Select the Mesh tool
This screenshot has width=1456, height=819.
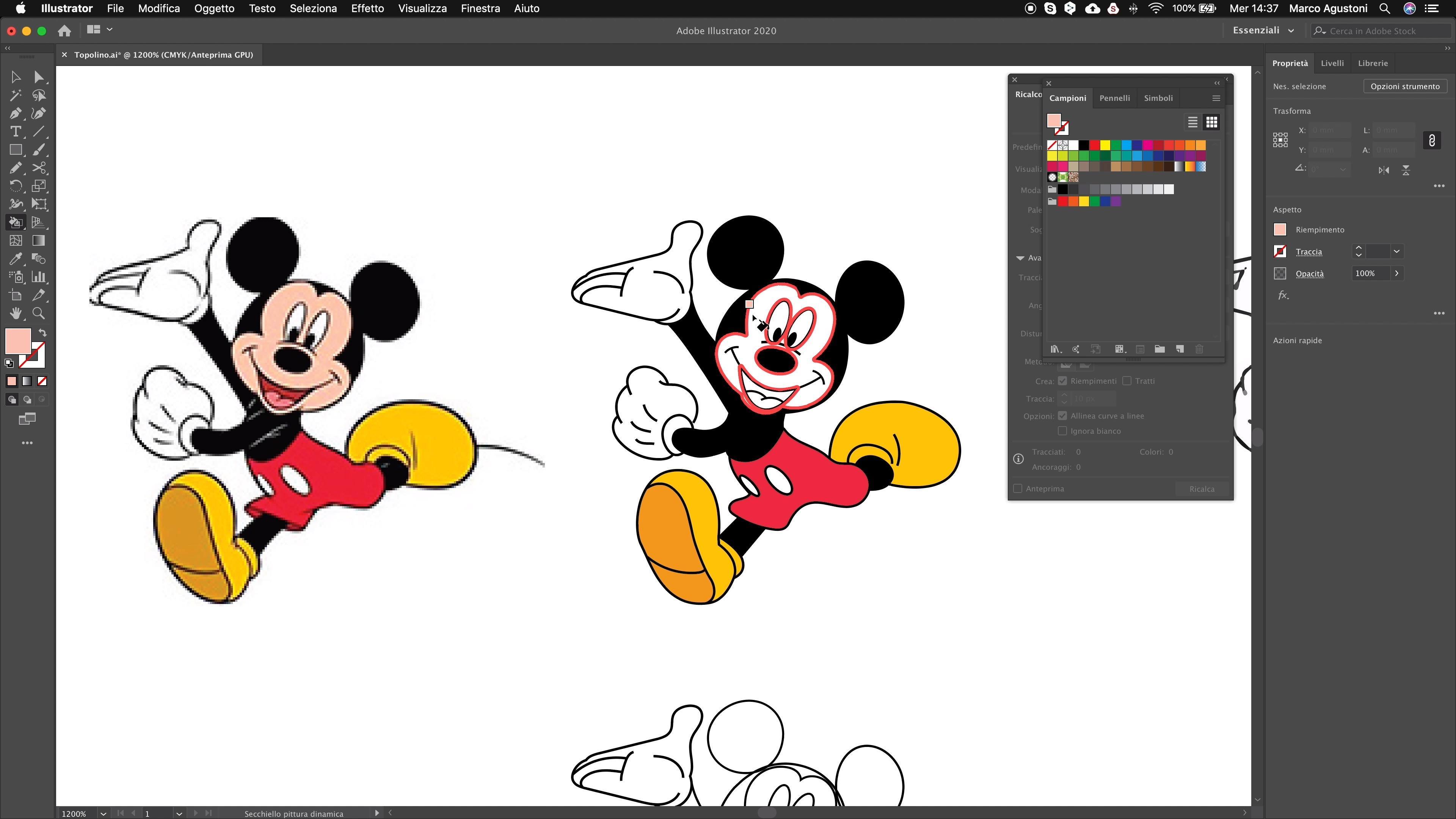[x=16, y=240]
